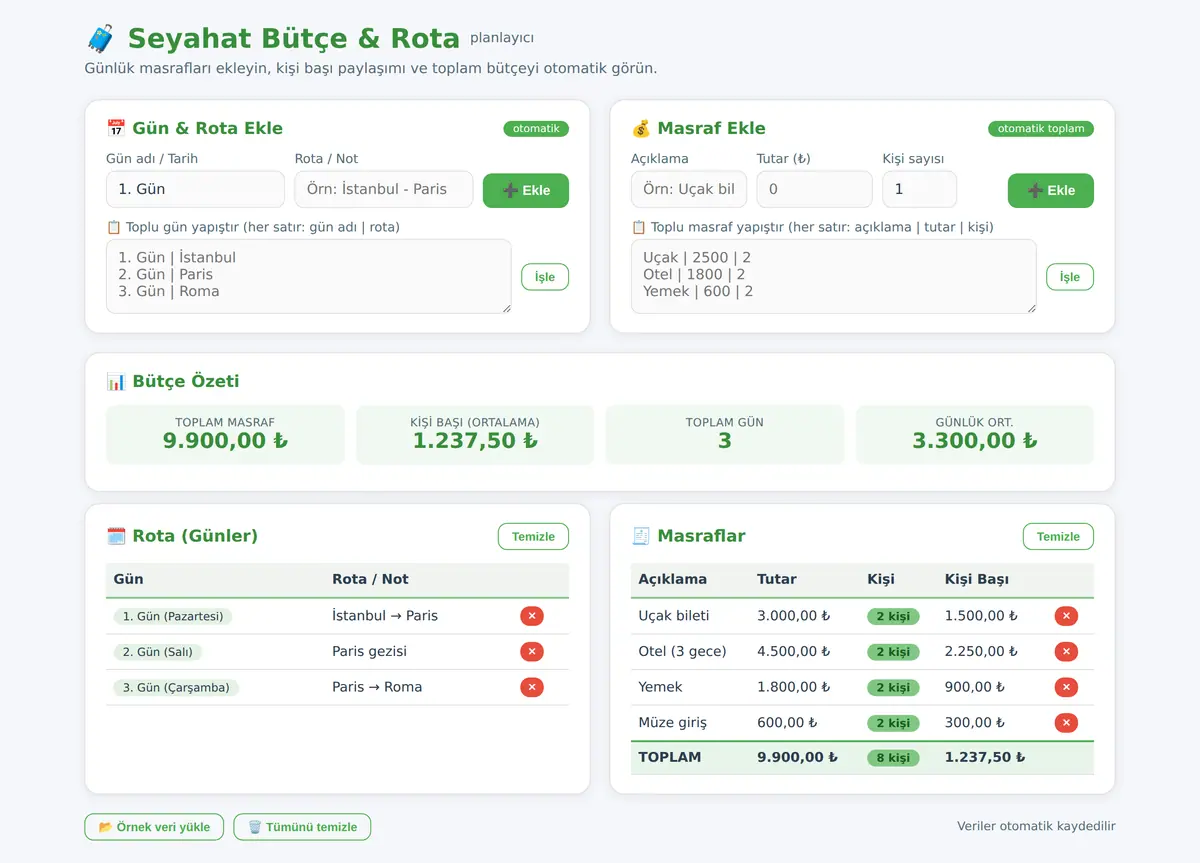The image size is (1200, 863).
Task: Click the 3.000,00 ₺ amount cell
Action: pos(794,616)
